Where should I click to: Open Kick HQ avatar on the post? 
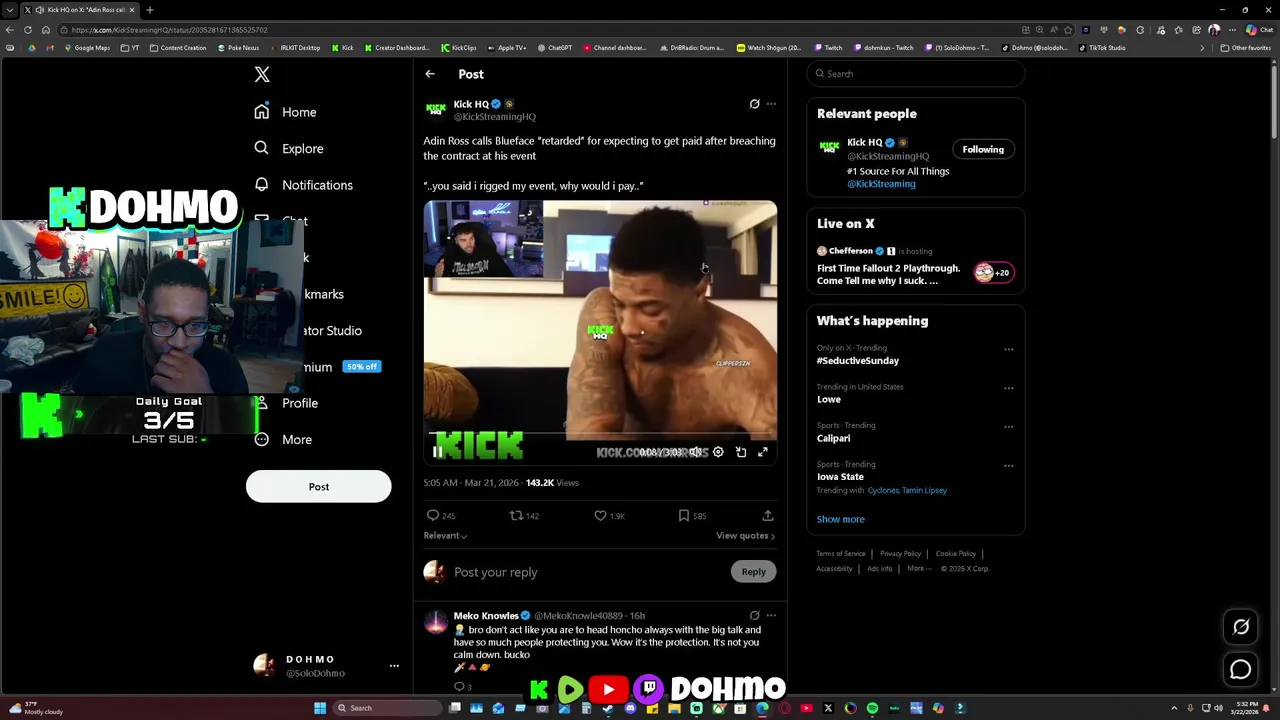coord(435,109)
